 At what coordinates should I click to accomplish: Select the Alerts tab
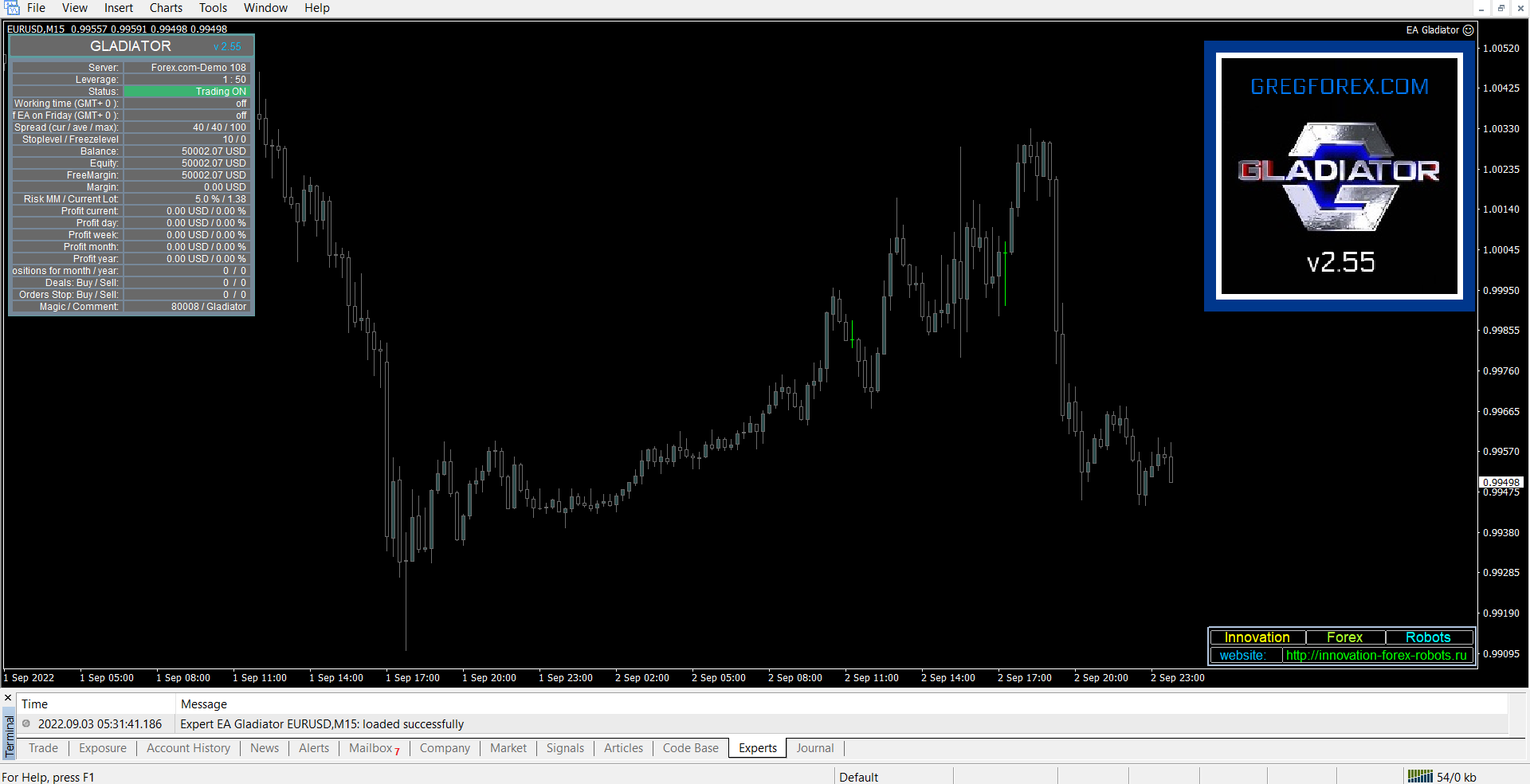[314, 748]
